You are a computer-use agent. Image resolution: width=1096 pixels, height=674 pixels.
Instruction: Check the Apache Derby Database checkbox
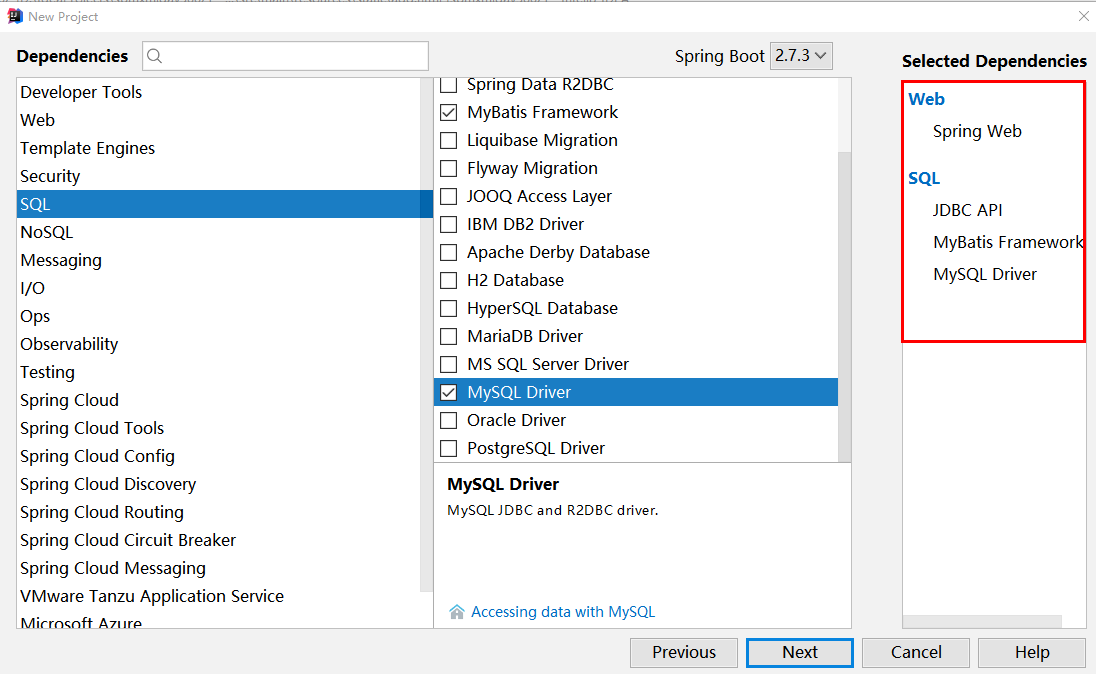(449, 252)
